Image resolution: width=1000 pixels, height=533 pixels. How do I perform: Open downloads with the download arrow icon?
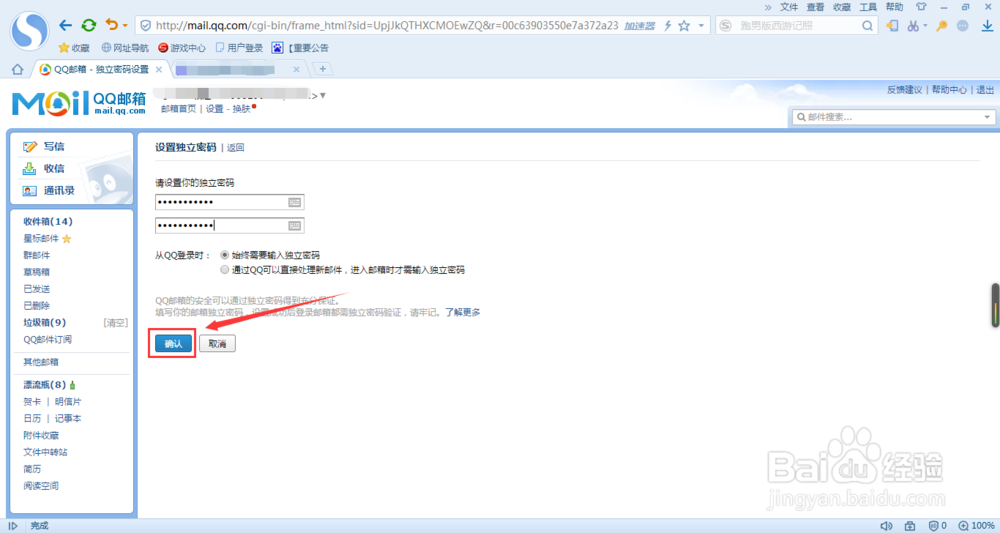(x=987, y=26)
